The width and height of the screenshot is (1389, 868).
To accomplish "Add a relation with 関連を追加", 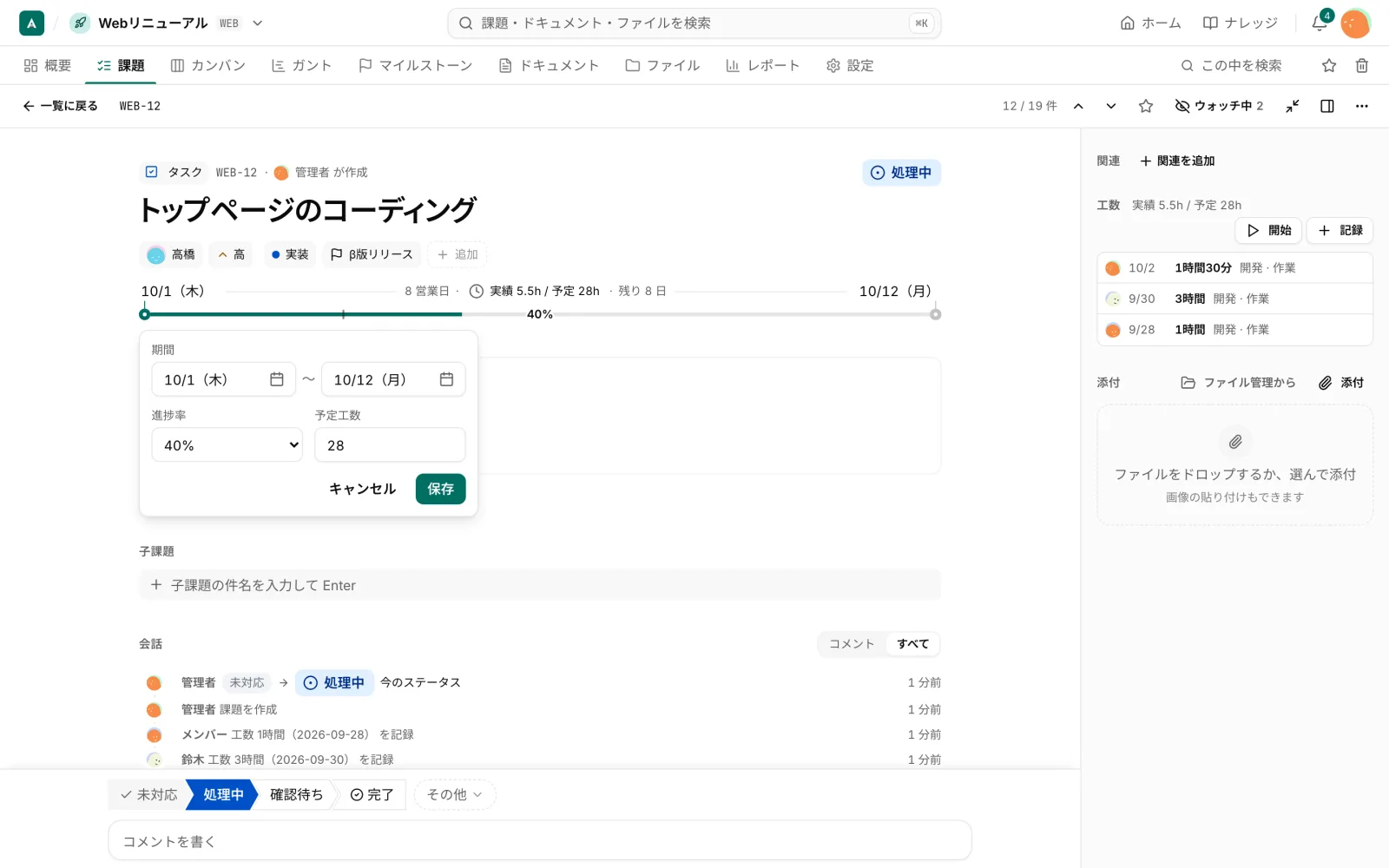I will click(1177, 161).
